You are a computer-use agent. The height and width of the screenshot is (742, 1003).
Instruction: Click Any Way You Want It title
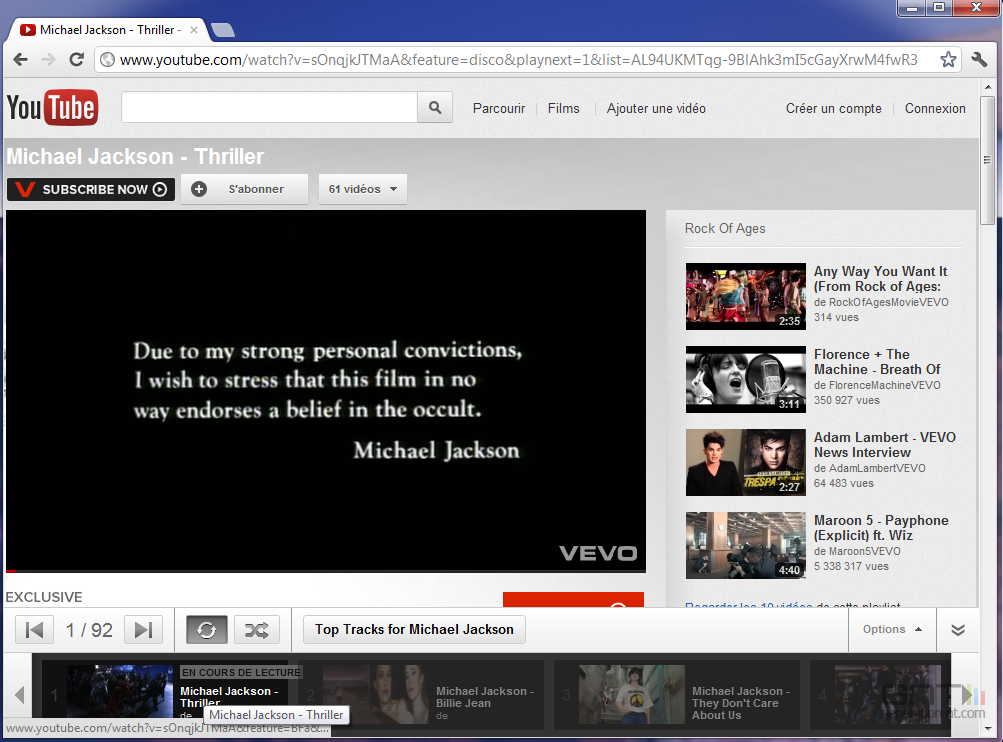pyautogui.click(x=880, y=279)
